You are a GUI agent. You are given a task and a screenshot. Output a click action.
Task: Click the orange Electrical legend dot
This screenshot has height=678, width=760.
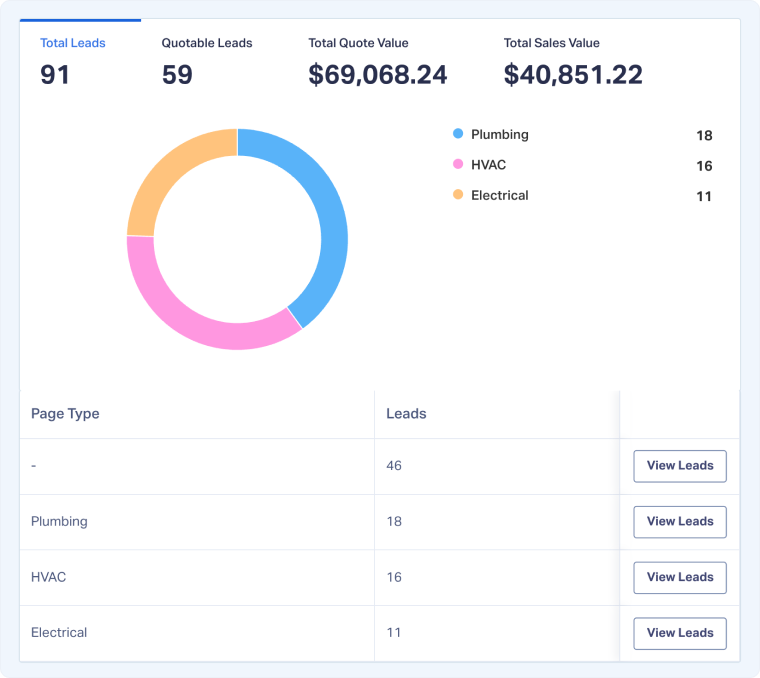pos(458,195)
